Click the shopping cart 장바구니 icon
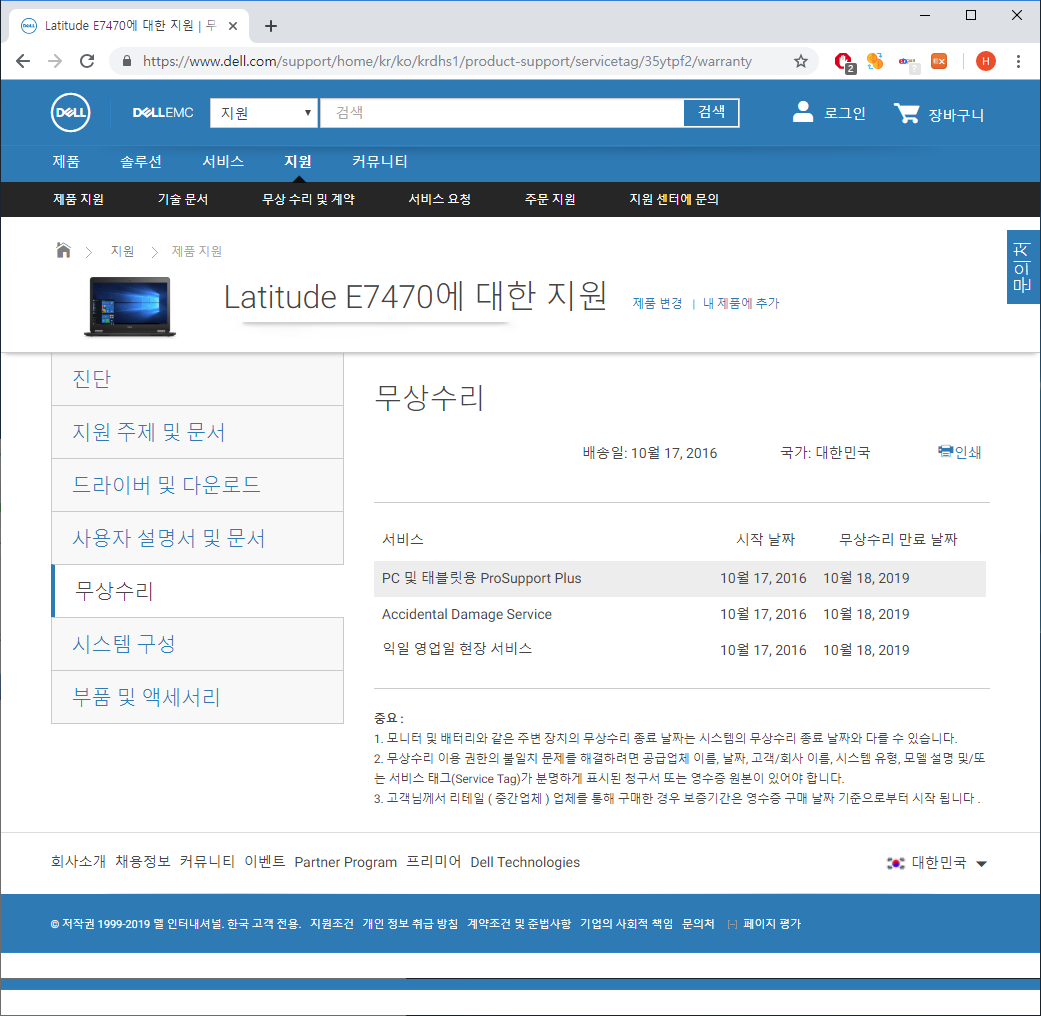Viewport: 1041px width, 1016px height. [x=906, y=113]
